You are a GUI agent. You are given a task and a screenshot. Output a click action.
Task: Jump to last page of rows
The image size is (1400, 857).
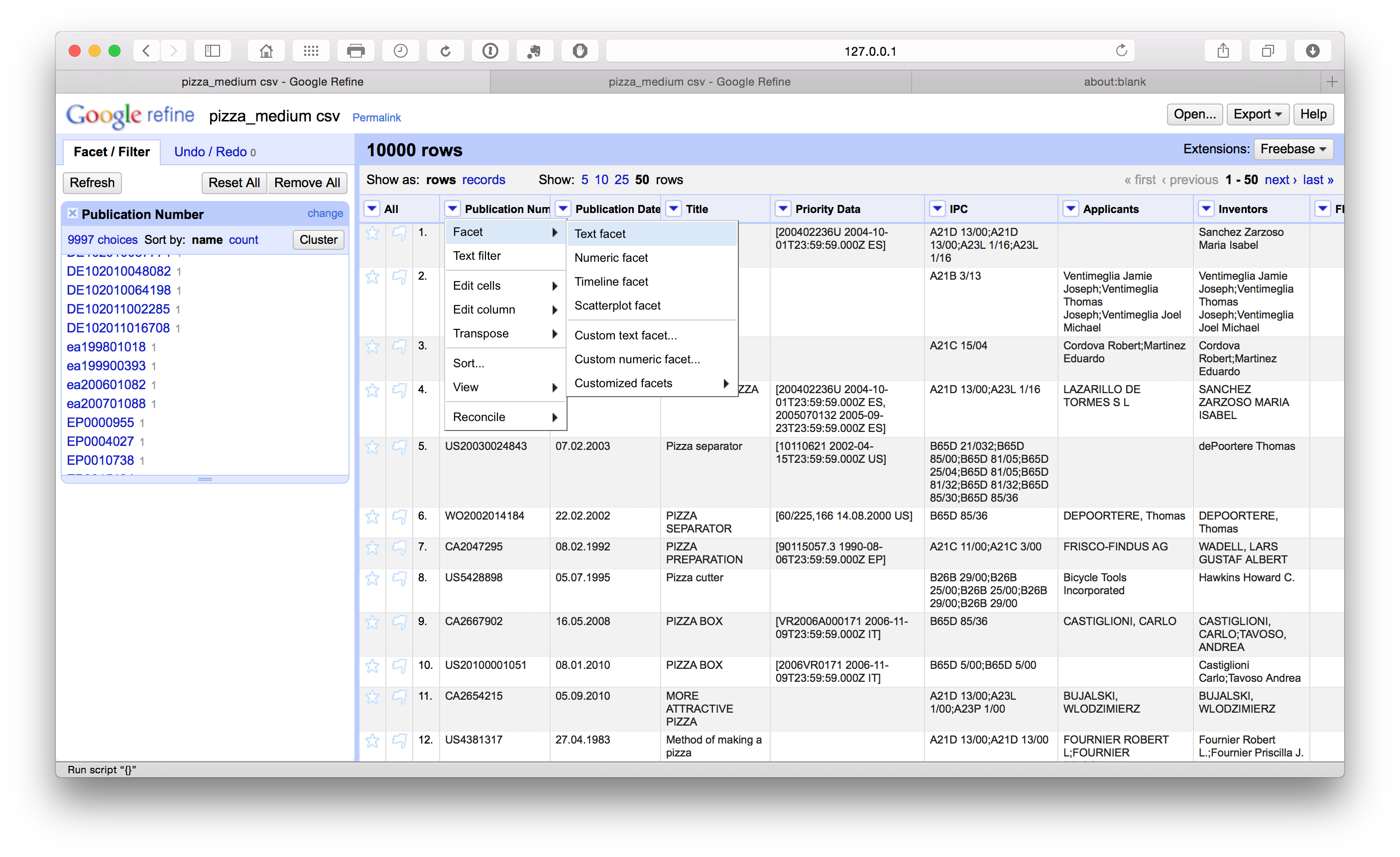tap(1318, 180)
